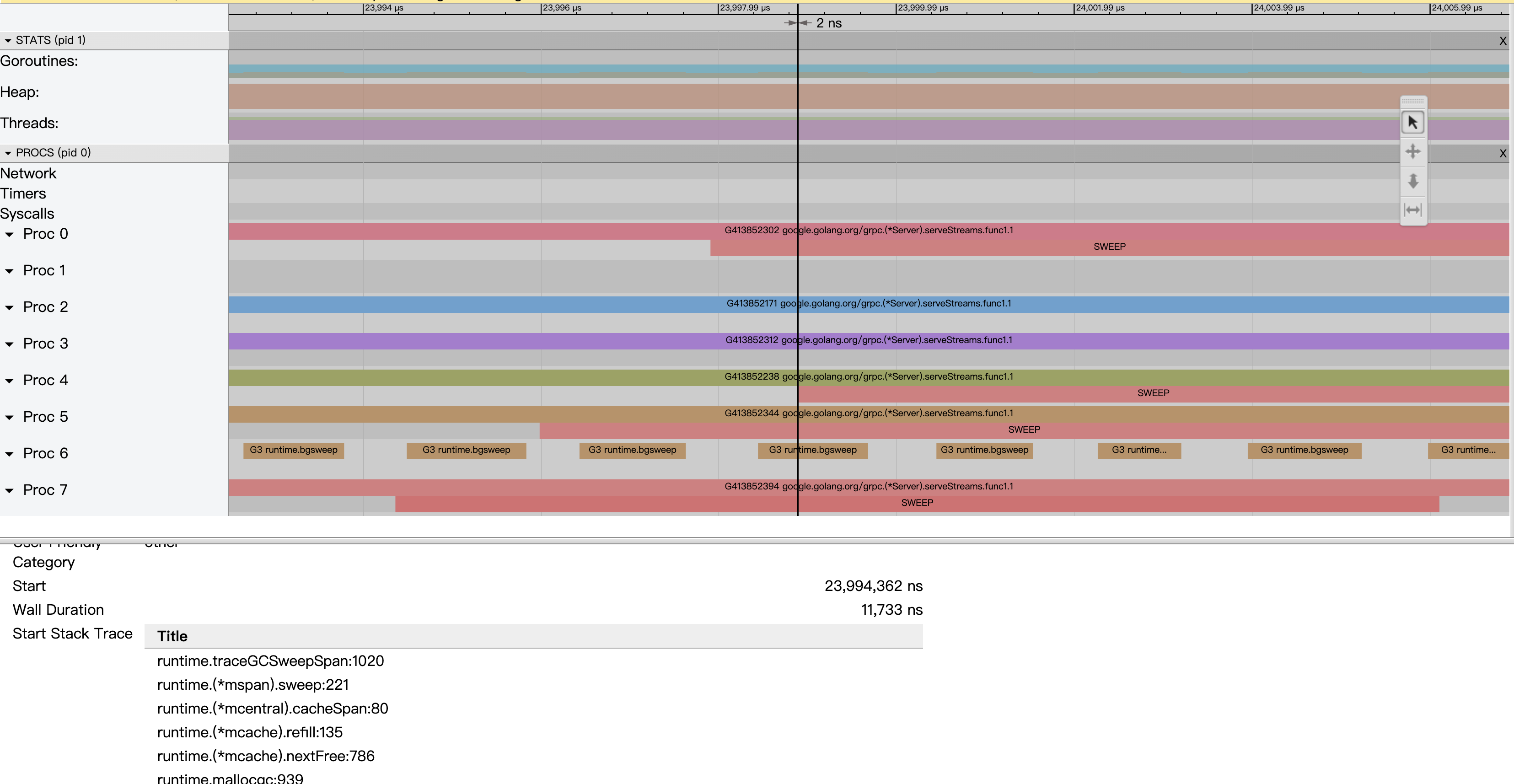The width and height of the screenshot is (1514, 784).
Task: Collapse the STATS (pid 1) section
Action: [8, 41]
